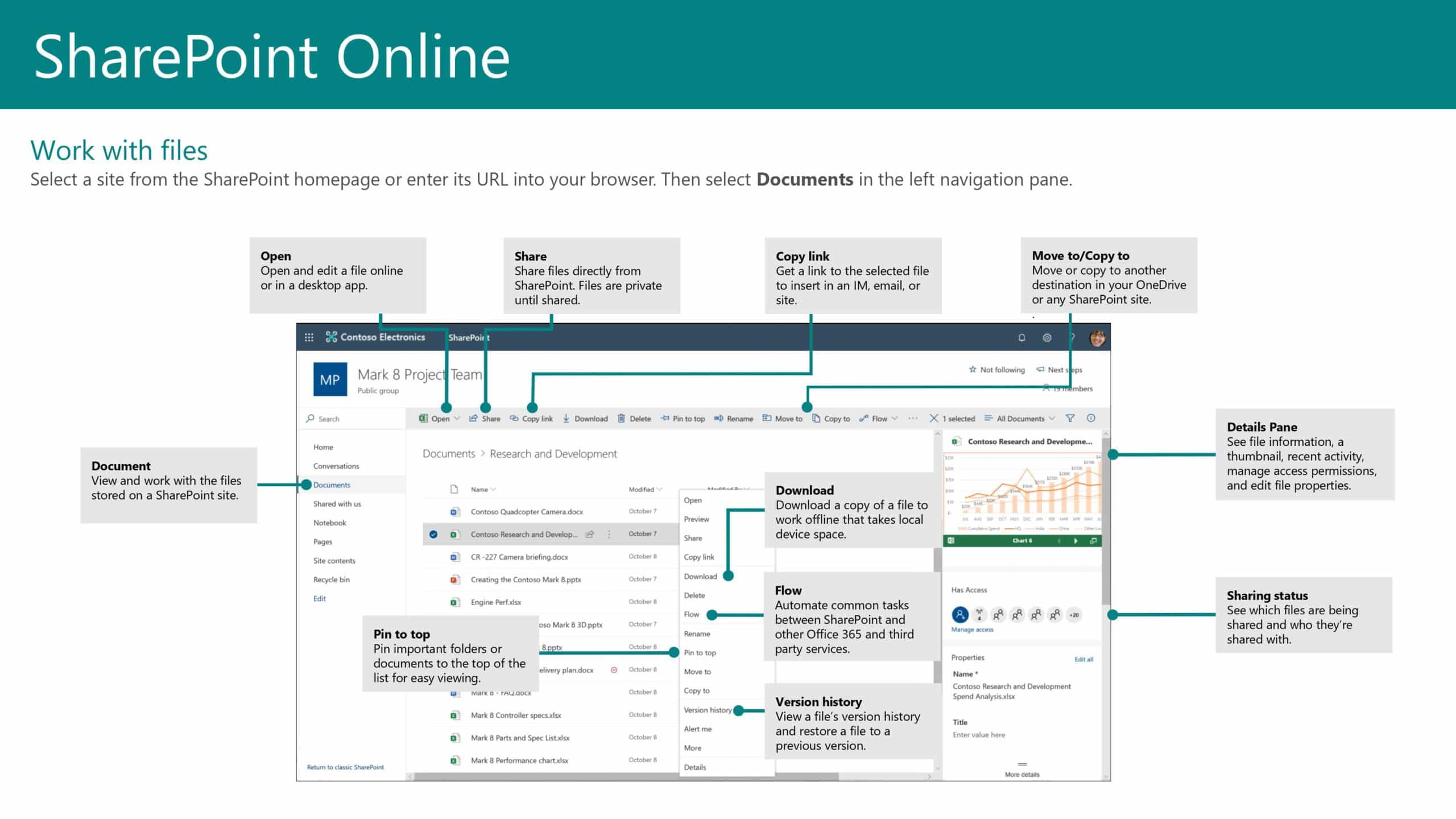Click Move to in the command bar
Viewport: 1456px width, 819px height.
click(782, 419)
